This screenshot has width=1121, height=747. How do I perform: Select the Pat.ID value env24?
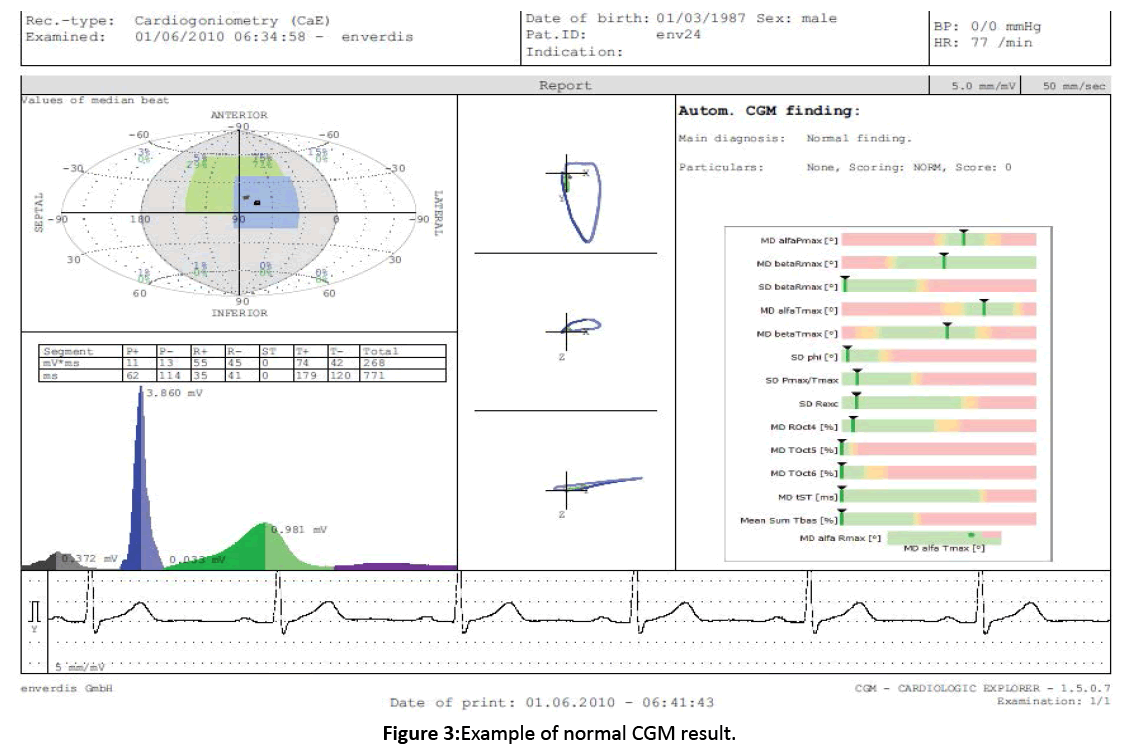pos(675,34)
